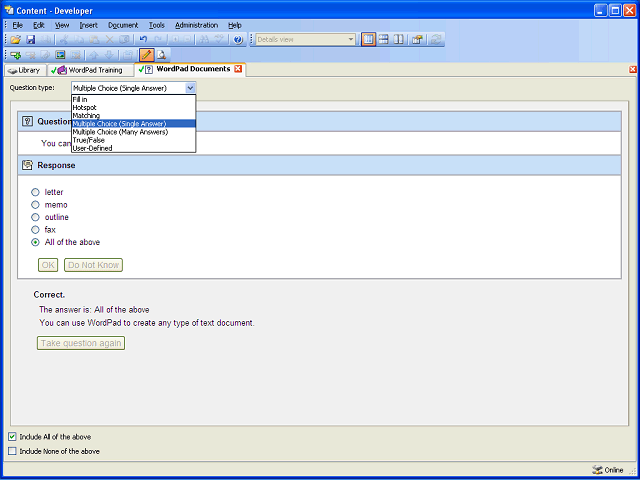Choose 'True/False' question type
Image resolution: width=640 pixels, height=480 pixels.
point(133,140)
